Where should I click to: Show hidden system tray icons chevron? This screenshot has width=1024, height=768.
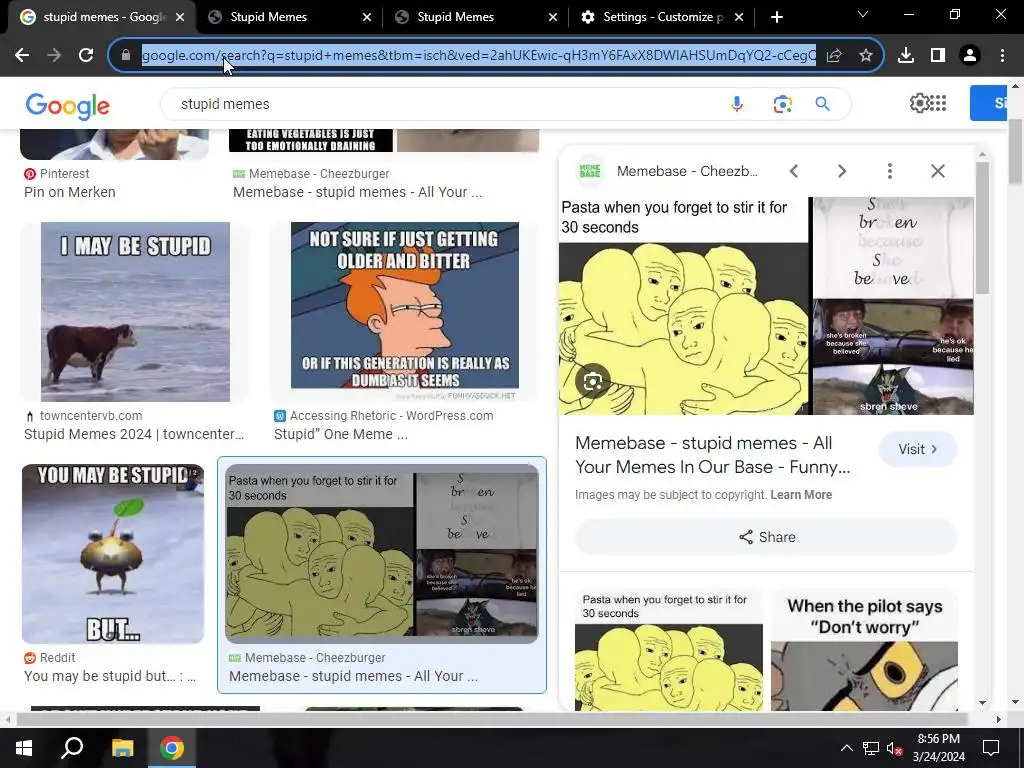[846, 748]
